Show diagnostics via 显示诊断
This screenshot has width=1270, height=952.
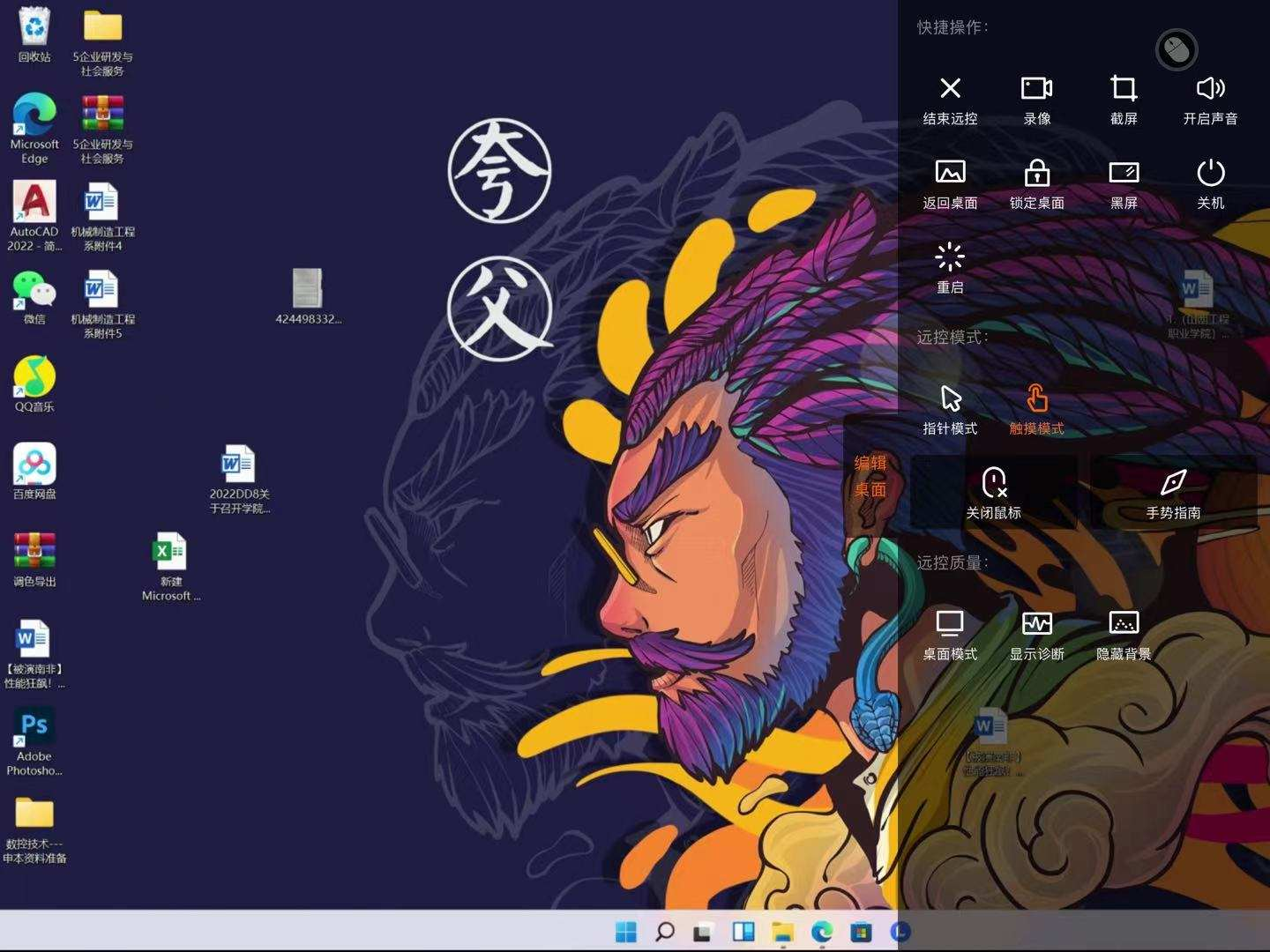tap(1036, 636)
